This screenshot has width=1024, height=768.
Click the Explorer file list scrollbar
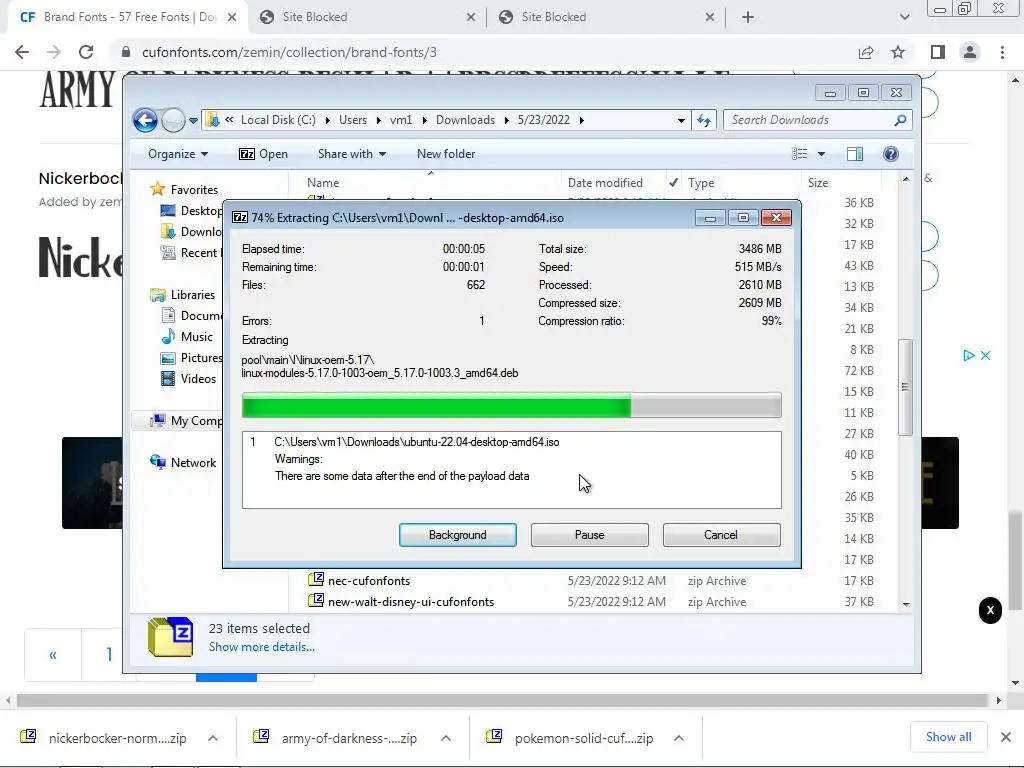[x=905, y=387]
